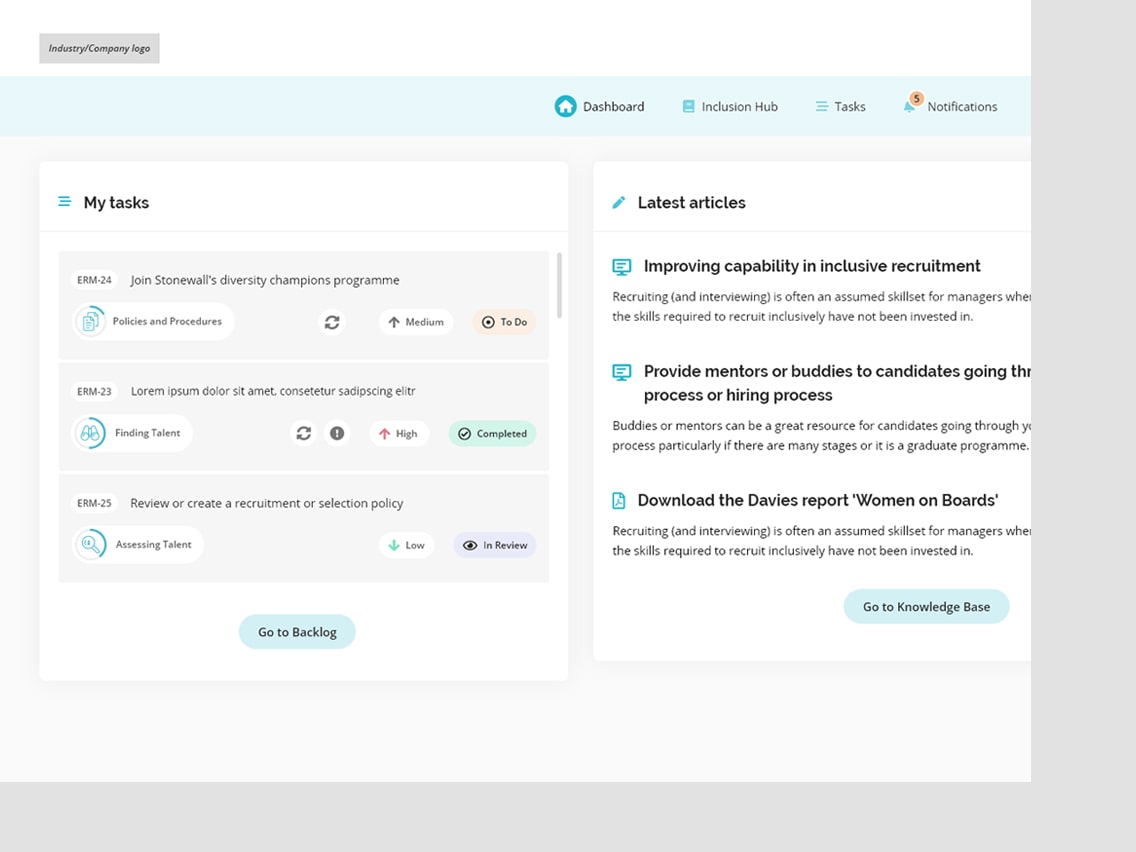Click the exclamation alert icon on ERM-23
The image size is (1136, 852).
337,433
